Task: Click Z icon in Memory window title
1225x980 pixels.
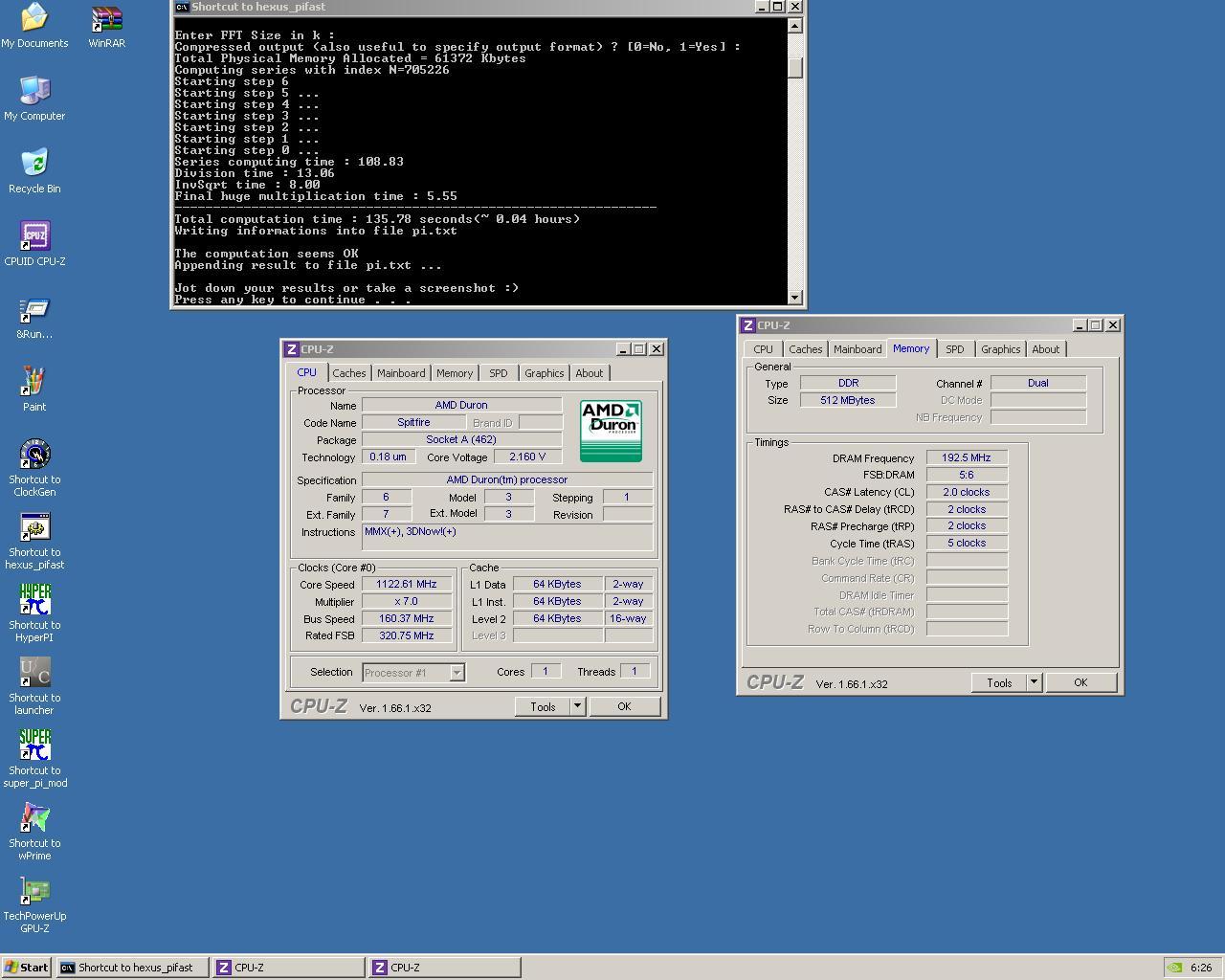Action: (747, 325)
